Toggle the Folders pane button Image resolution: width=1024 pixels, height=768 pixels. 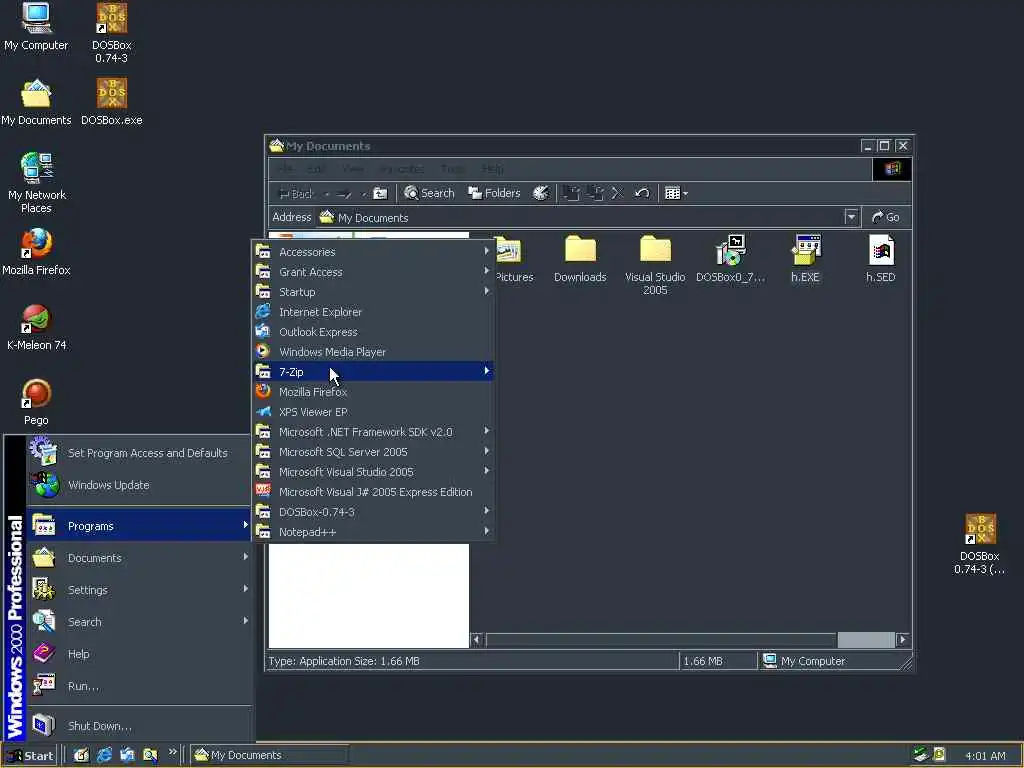click(x=494, y=193)
